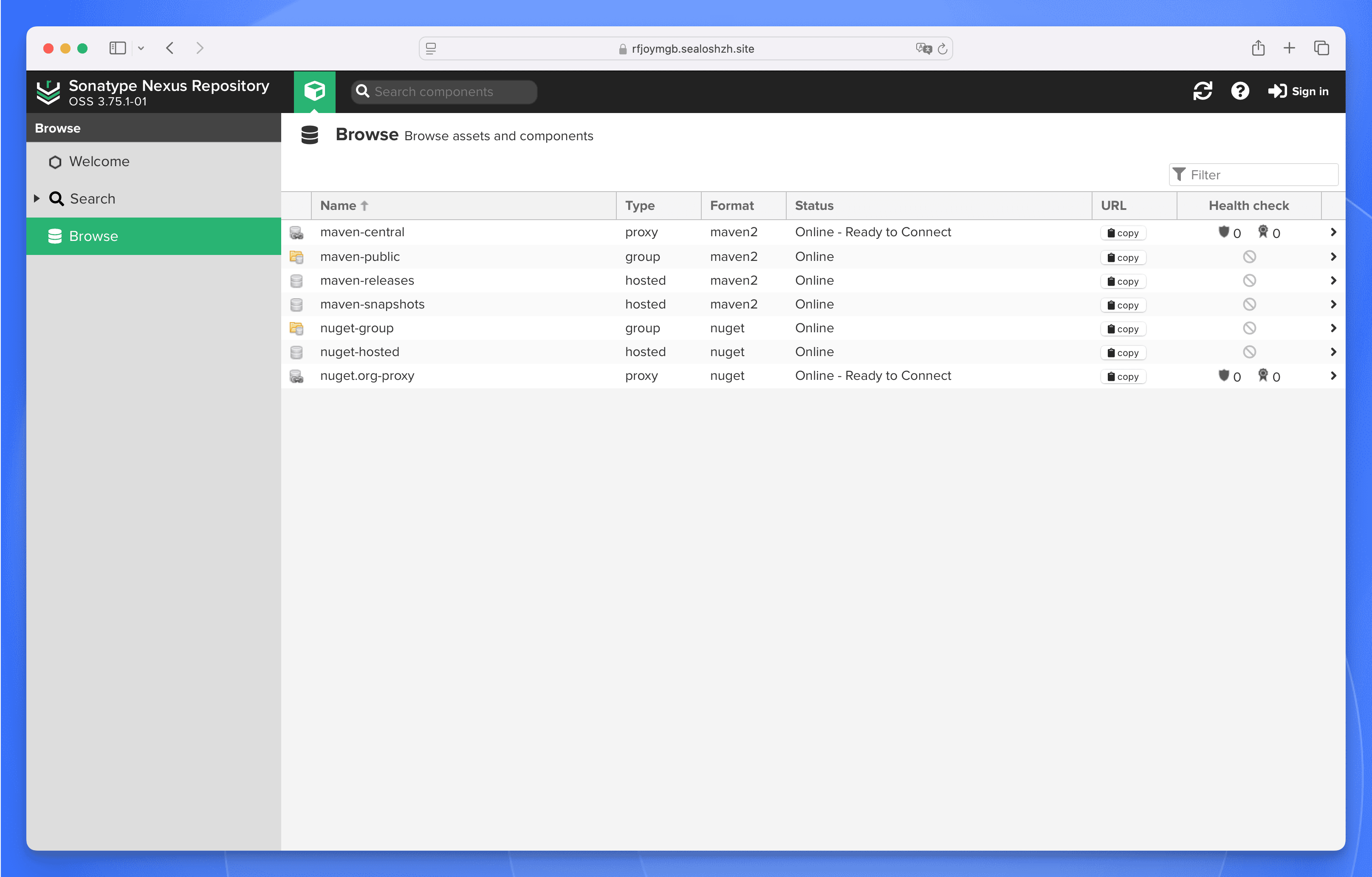Image resolution: width=1372 pixels, height=877 pixels.
Task: Select Browse in the sidebar
Action: click(x=154, y=236)
